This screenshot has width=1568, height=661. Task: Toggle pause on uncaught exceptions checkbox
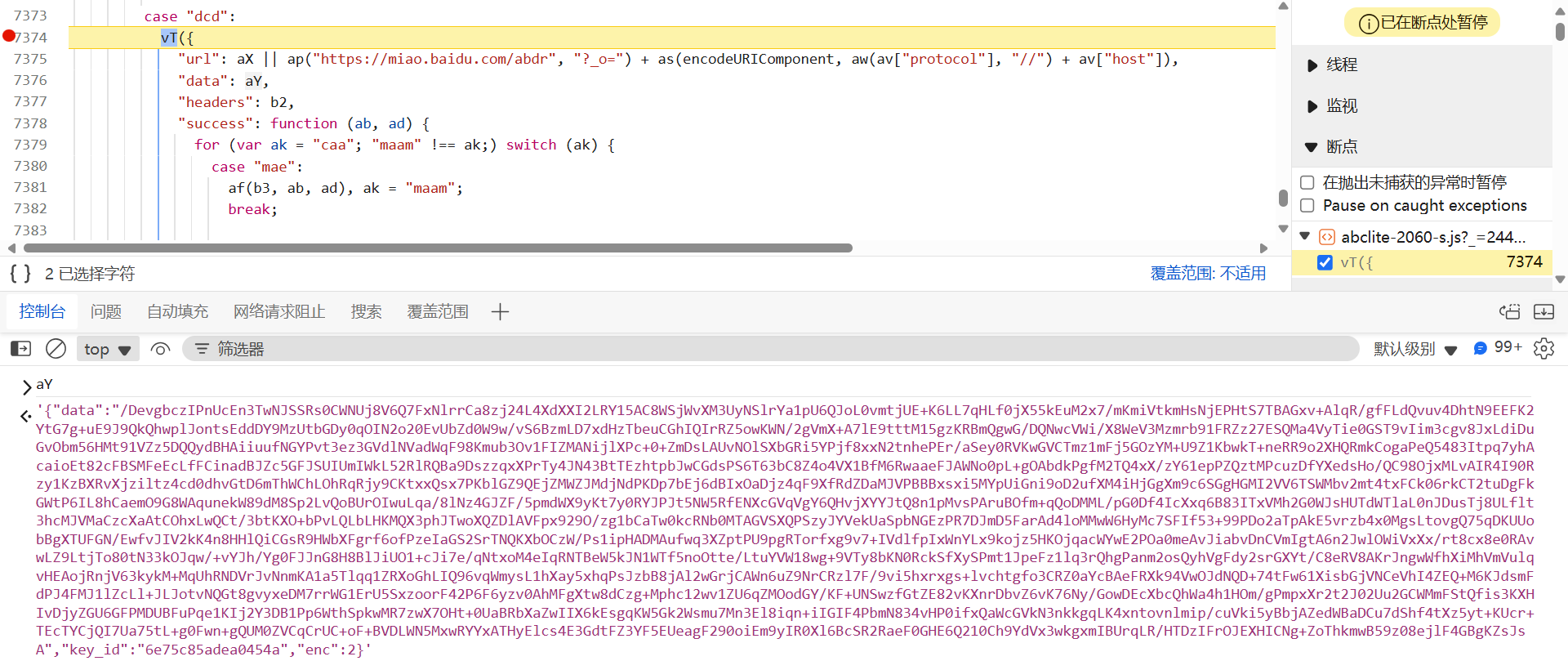[x=1307, y=182]
